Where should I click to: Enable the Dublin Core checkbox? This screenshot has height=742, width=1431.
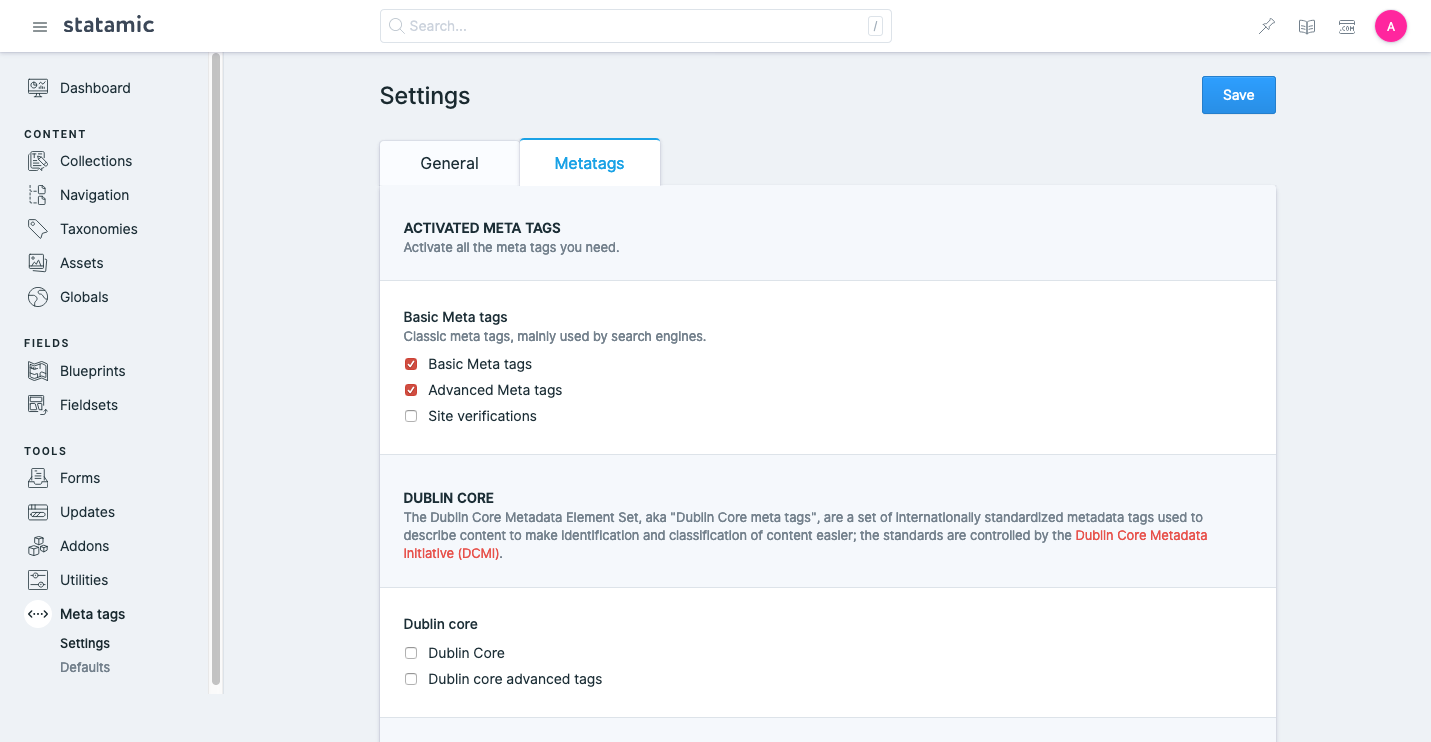[x=411, y=653]
